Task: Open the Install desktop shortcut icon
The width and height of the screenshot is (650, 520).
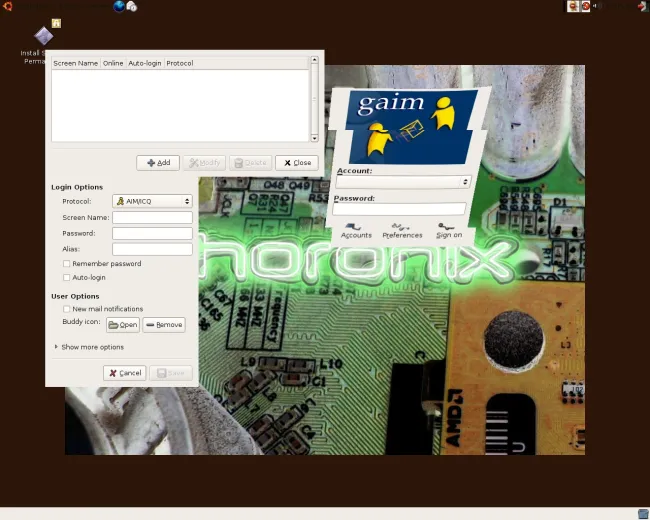Action: click(x=44, y=36)
